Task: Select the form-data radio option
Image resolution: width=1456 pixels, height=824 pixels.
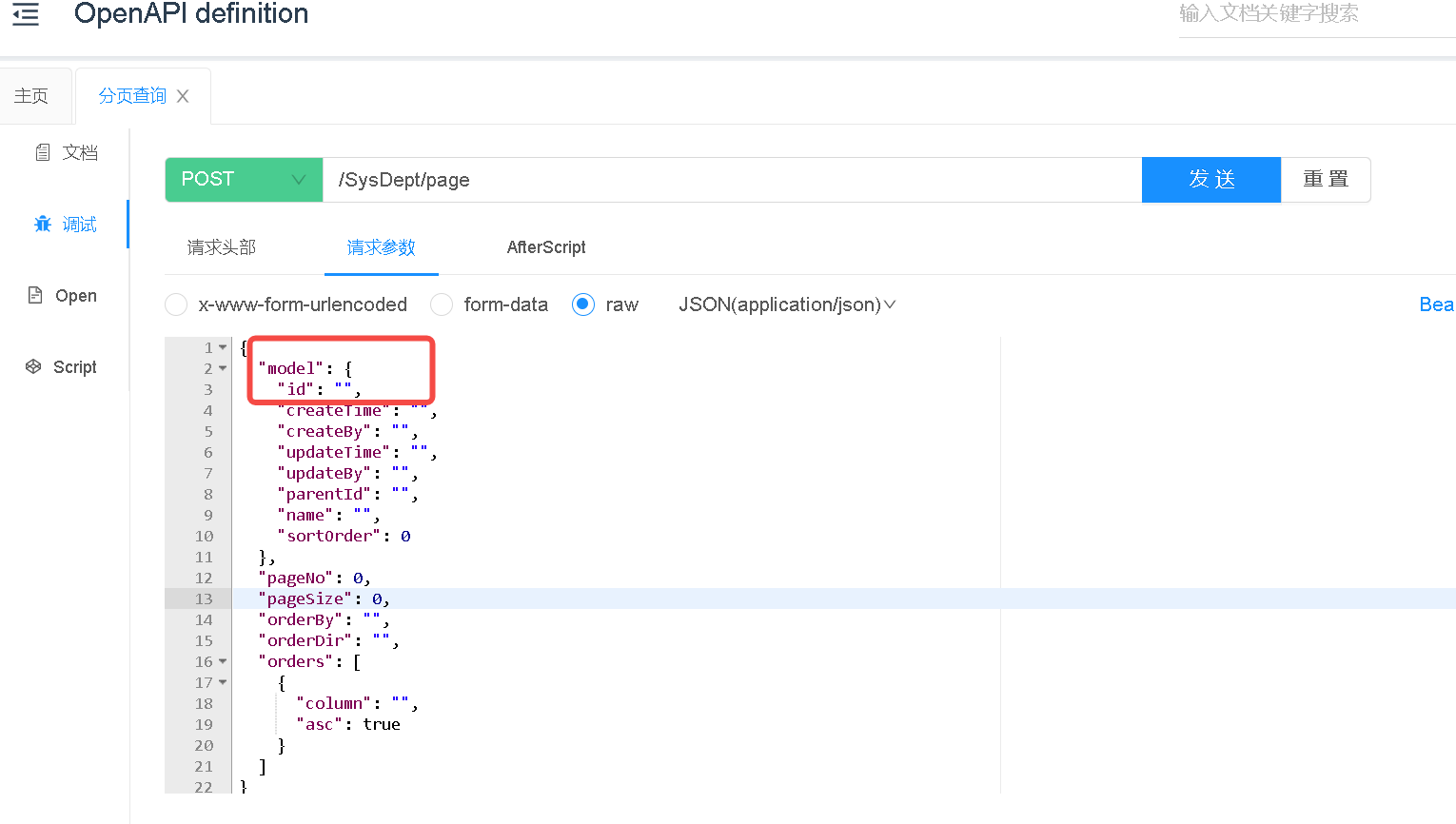Action: point(442,304)
